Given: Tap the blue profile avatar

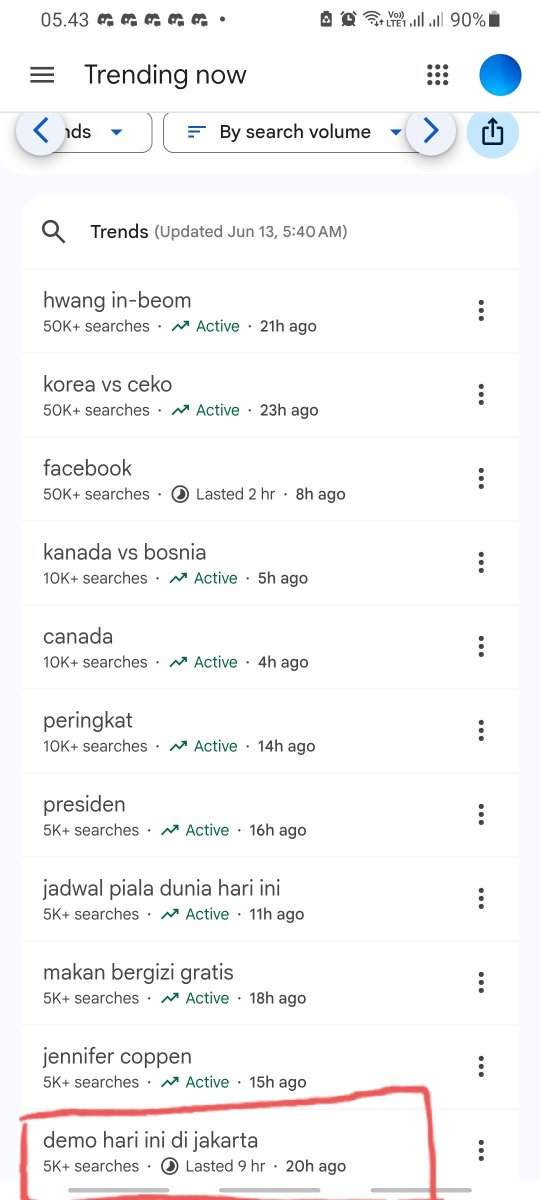Looking at the screenshot, I should [x=500, y=75].
